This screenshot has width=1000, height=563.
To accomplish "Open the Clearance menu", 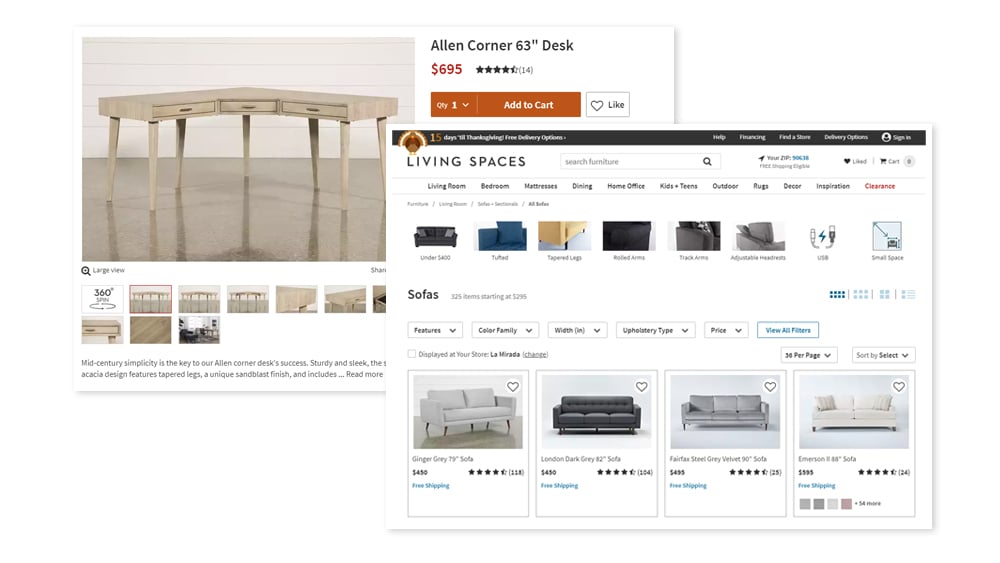I will 880,186.
